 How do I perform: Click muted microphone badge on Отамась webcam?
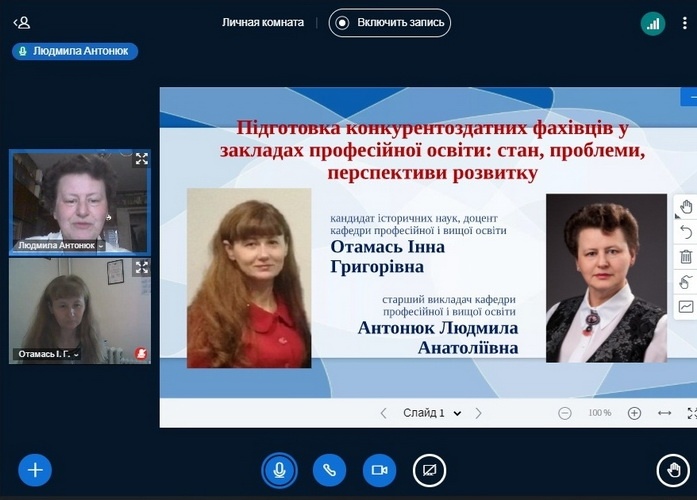[x=141, y=354]
